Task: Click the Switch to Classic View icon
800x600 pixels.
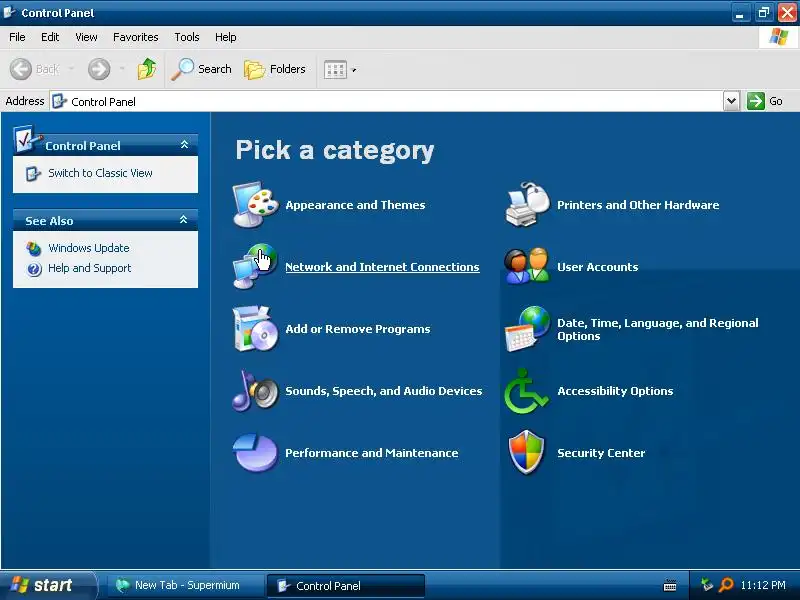Action: point(33,173)
